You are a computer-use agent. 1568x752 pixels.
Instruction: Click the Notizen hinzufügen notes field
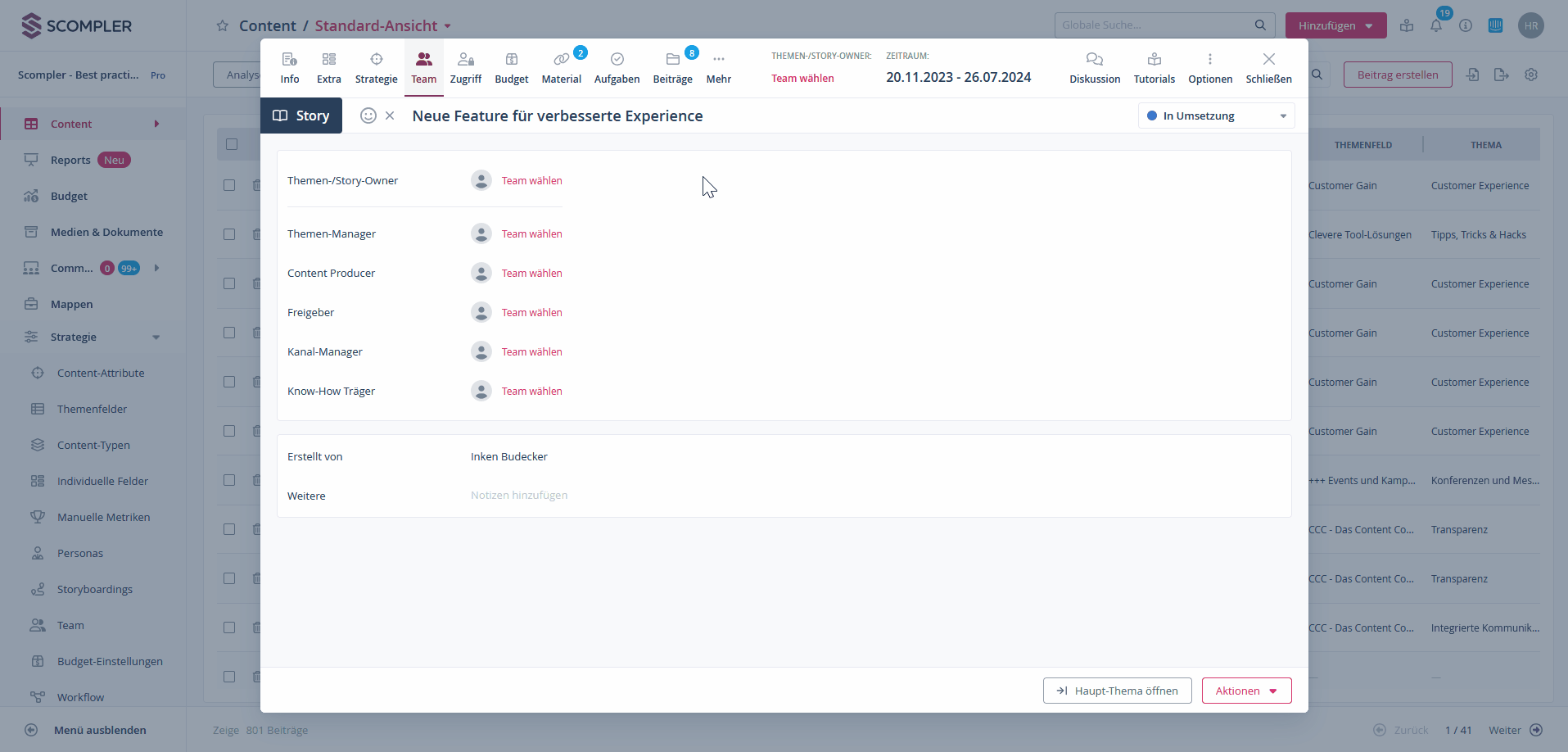click(519, 496)
